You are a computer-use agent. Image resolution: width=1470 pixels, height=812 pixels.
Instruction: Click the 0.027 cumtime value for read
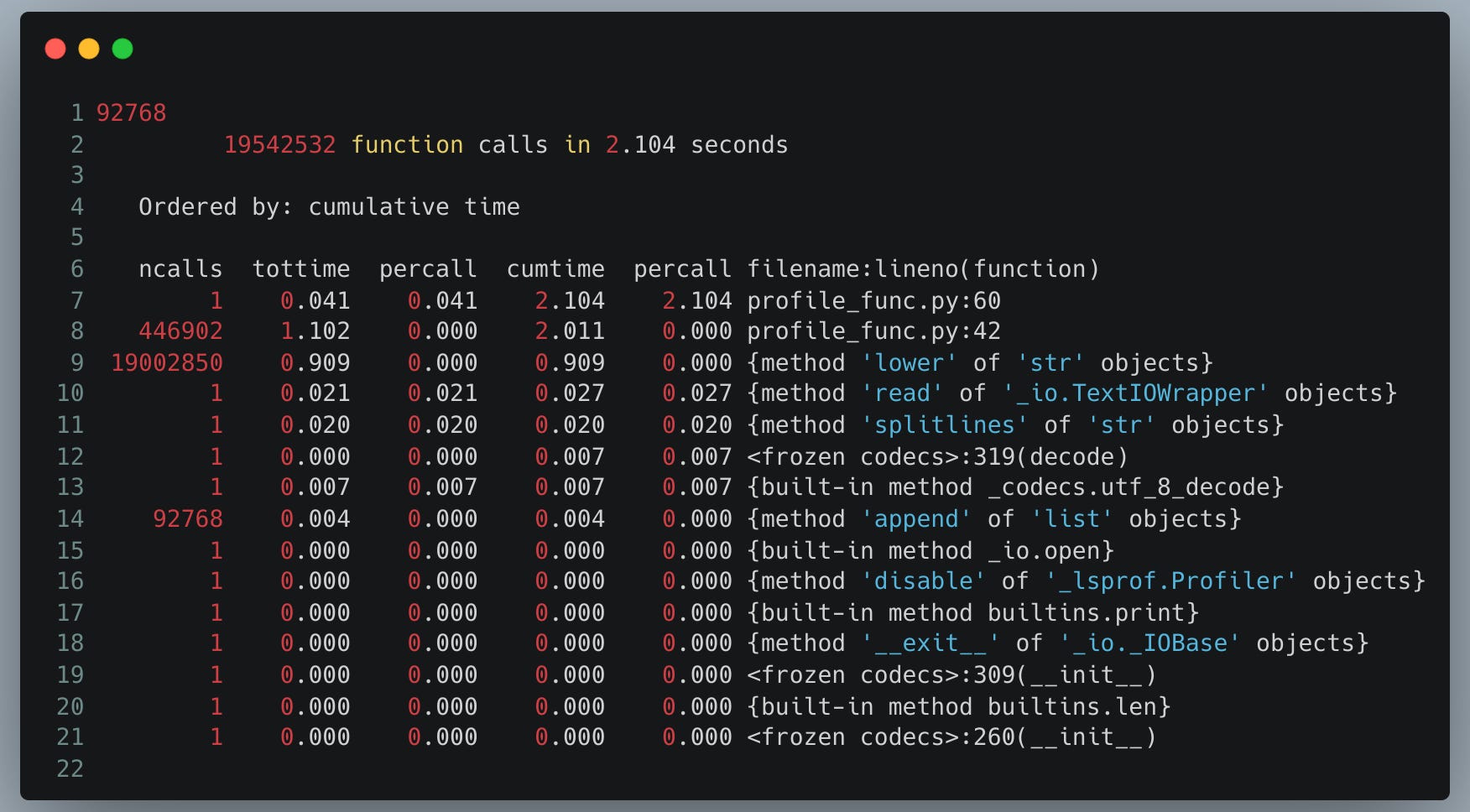point(570,393)
